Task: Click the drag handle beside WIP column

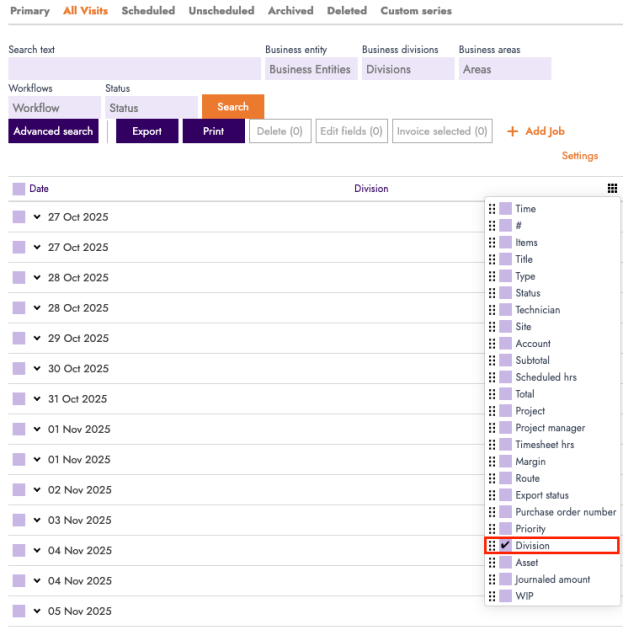Action: coord(492,596)
